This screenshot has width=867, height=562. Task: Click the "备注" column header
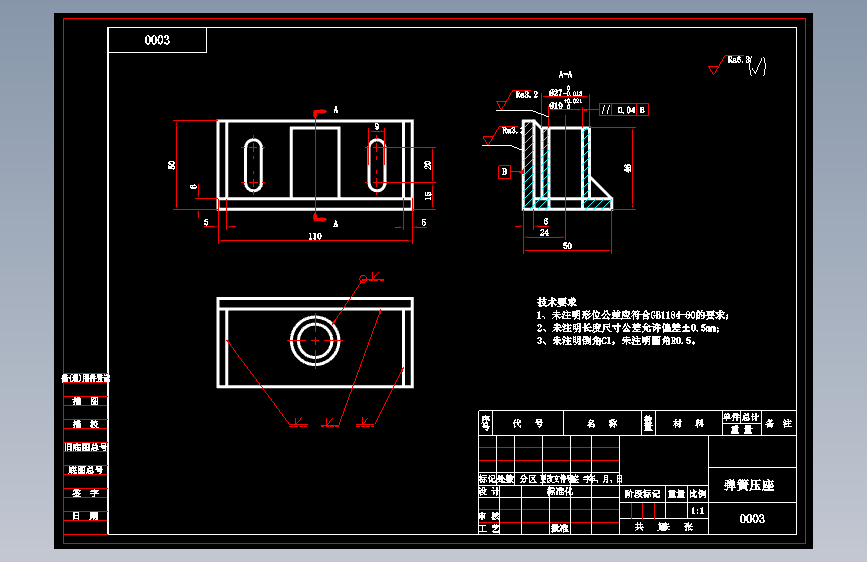point(779,423)
